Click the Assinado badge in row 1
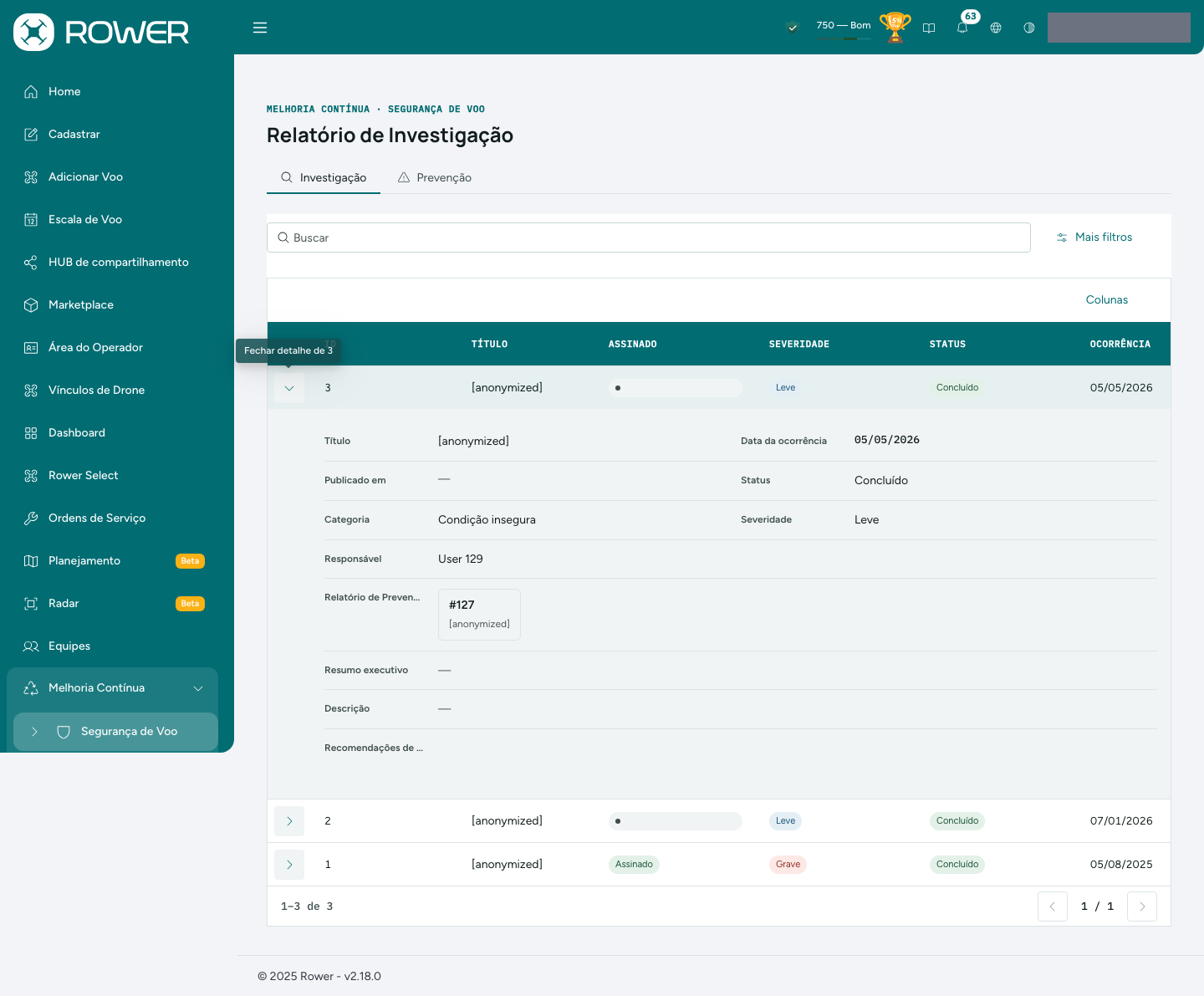The width and height of the screenshot is (1204, 996). [634, 865]
